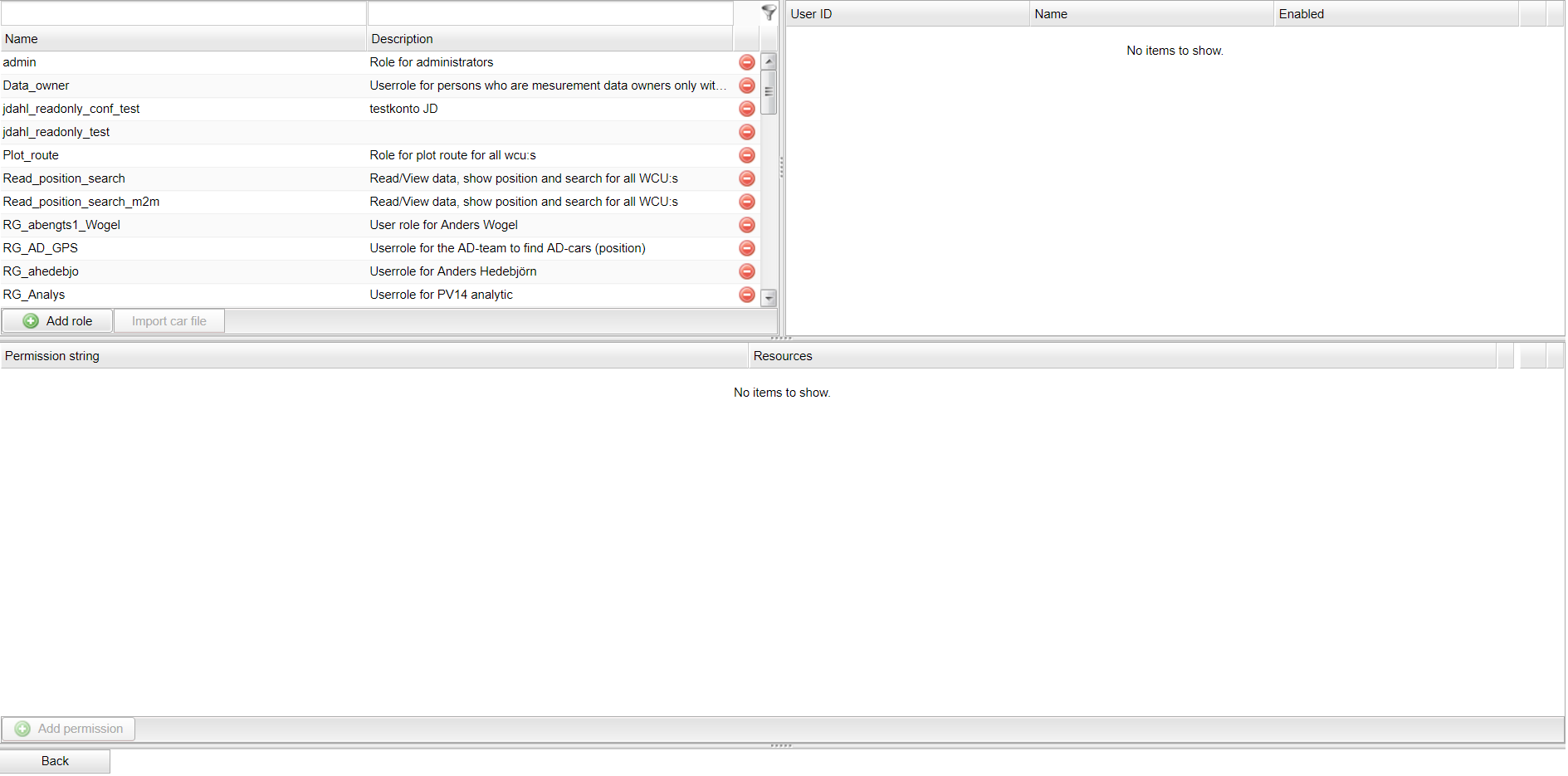Focus the Description filter text box
Viewport: 1568px width, 776px height.
tap(550, 13)
